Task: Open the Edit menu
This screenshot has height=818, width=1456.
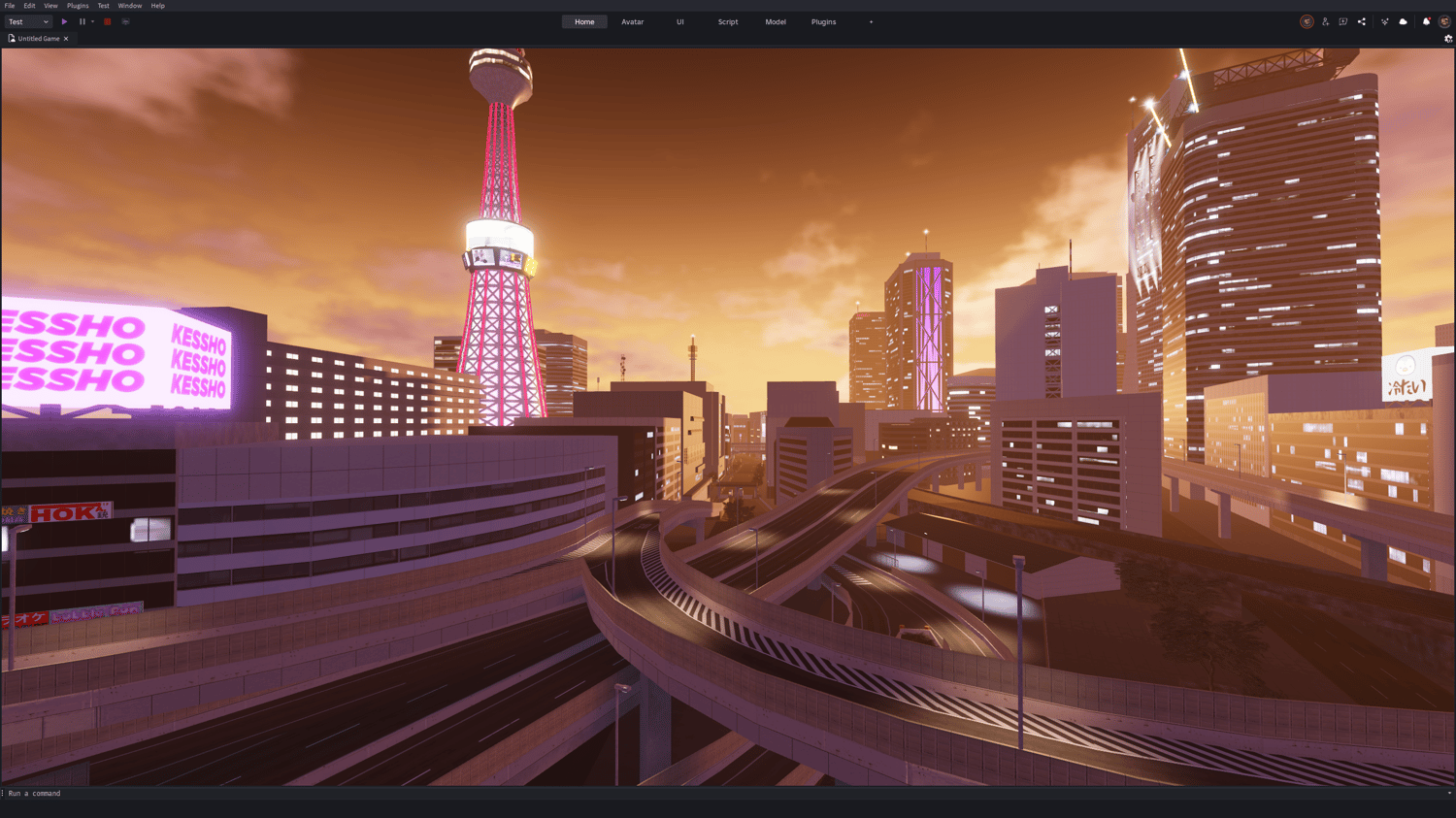Action: [x=29, y=6]
